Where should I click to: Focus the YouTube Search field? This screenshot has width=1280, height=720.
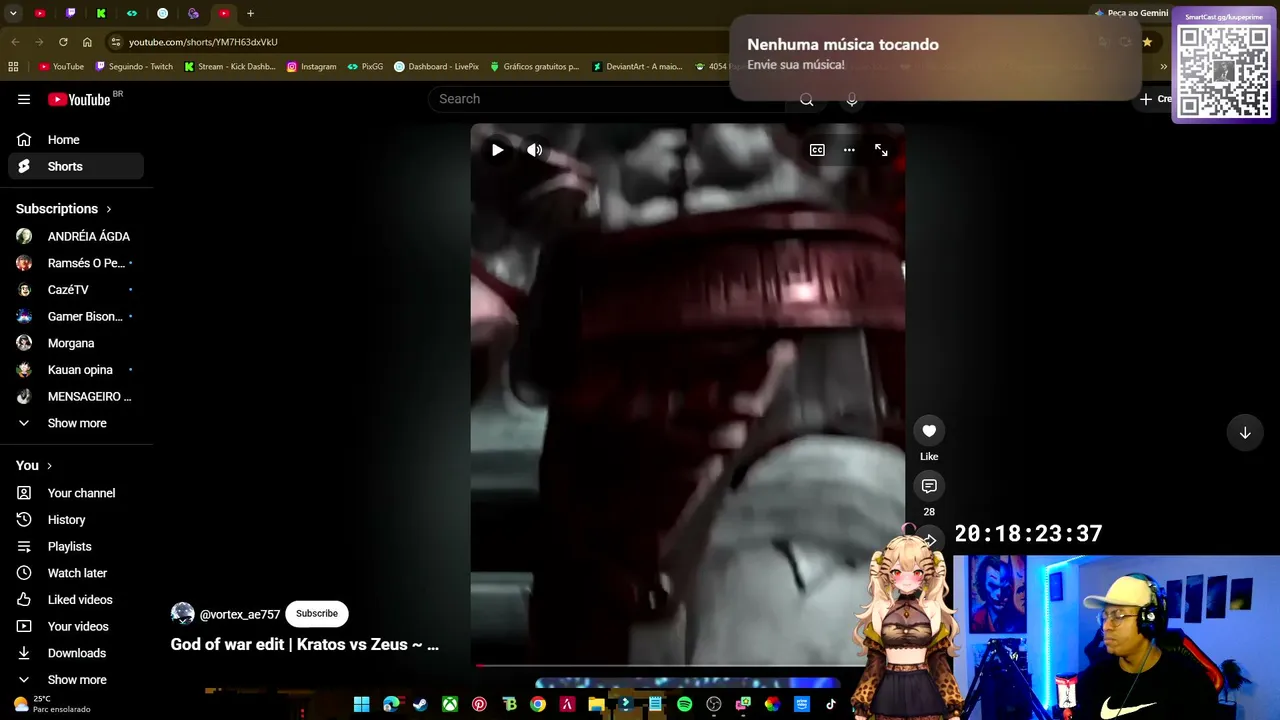coord(607,99)
